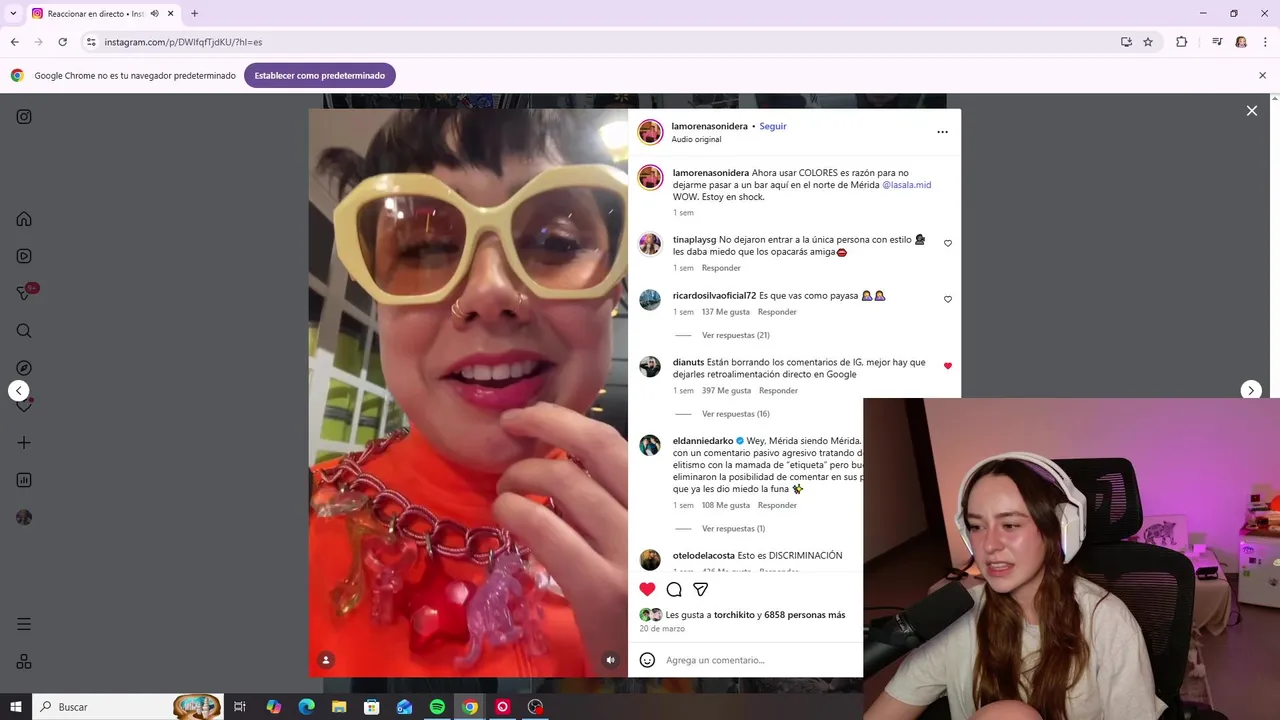Screen dimensions: 1280x720
Task: Like tinaplaysg's comment
Action: tap(948, 243)
